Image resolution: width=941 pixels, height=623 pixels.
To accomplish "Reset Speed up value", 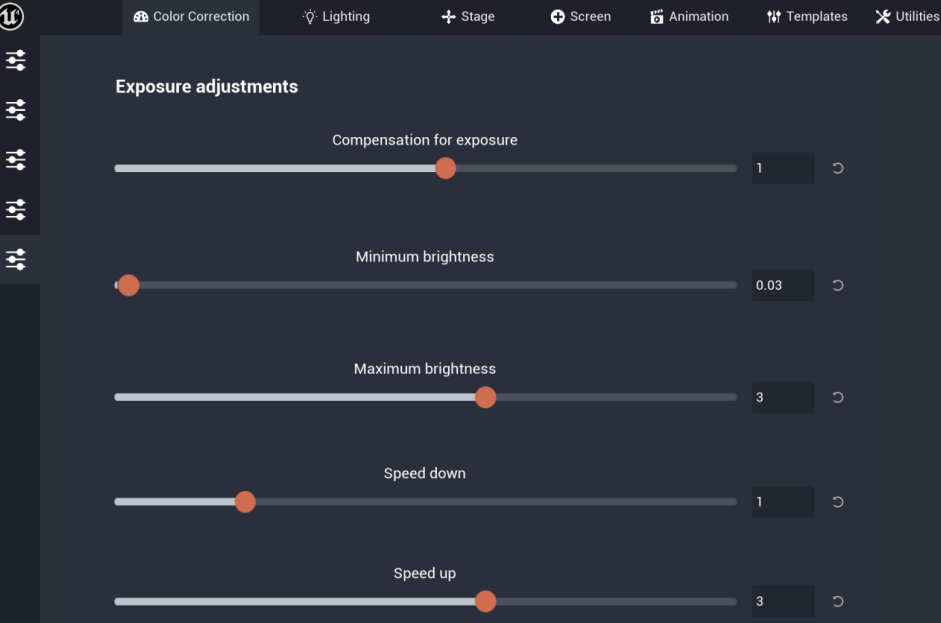I will click(x=838, y=601).
